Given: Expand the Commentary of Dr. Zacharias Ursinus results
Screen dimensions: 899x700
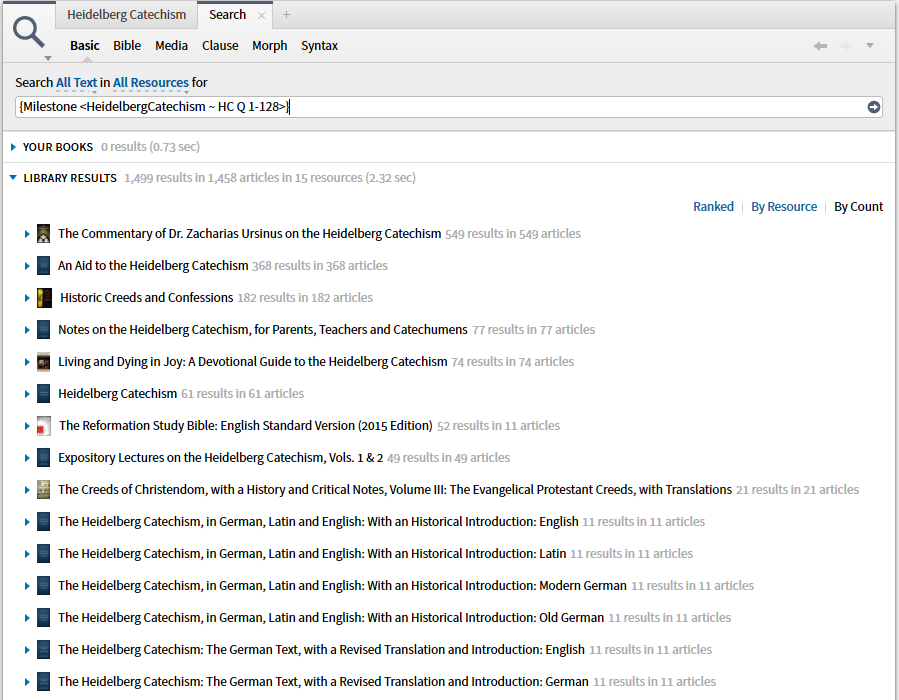Looking at the screenshot, I should pos(27,234).
